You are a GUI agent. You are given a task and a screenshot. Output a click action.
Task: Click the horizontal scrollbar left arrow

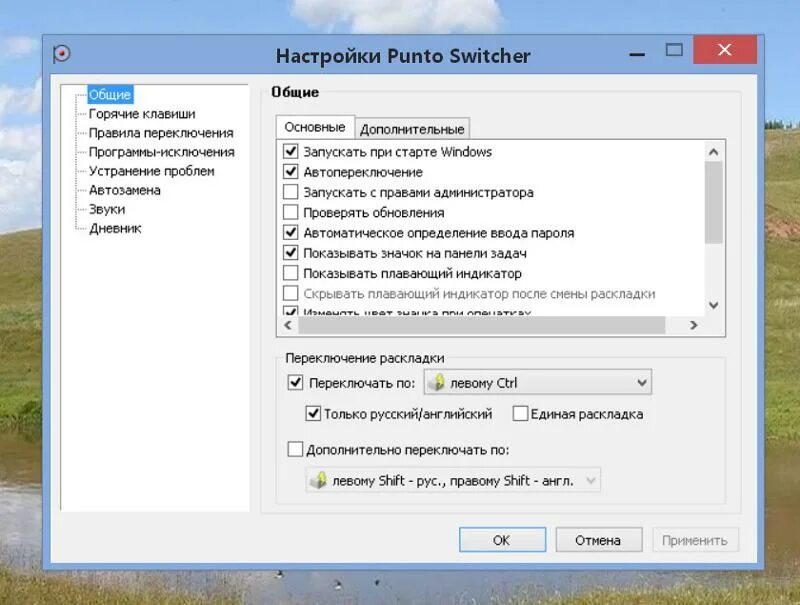(x=288, y=325)
